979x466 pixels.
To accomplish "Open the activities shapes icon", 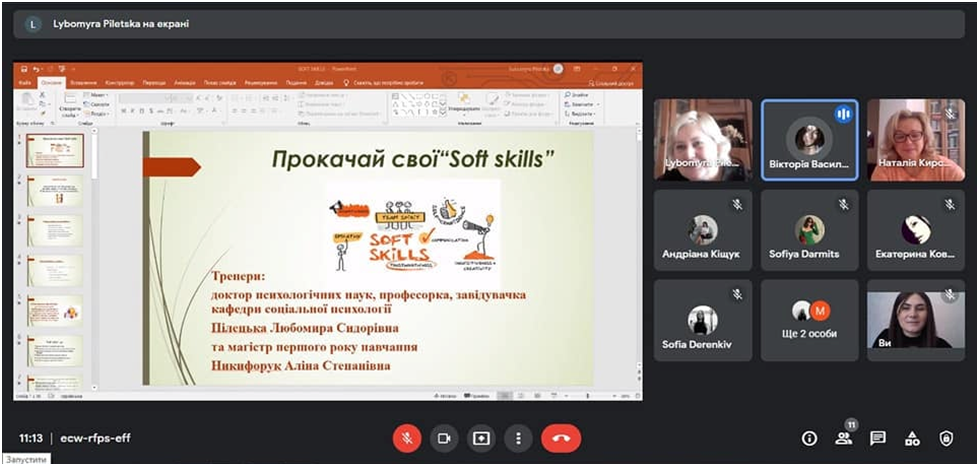I will point(912,438).
